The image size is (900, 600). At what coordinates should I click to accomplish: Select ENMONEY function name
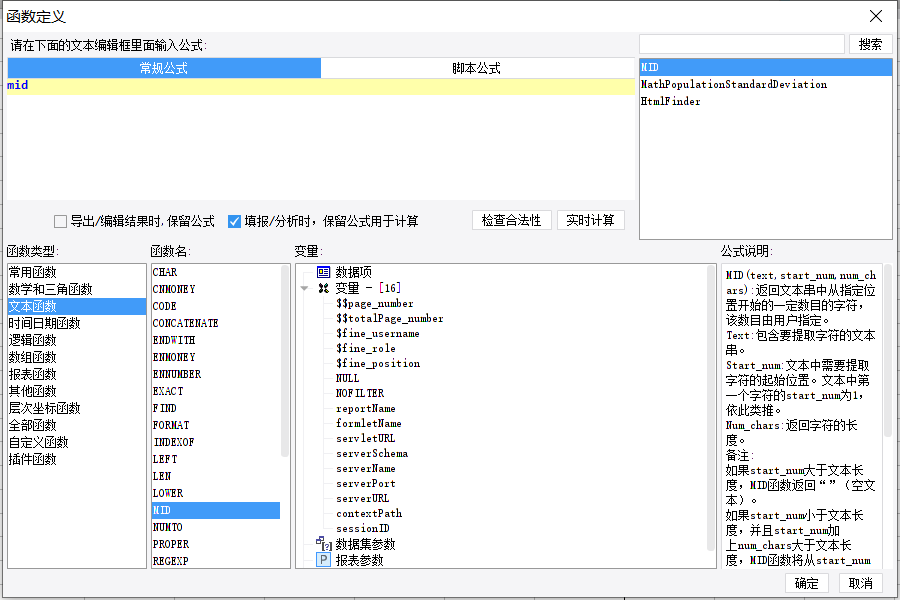pyautogui.click(x=216, y=357)
